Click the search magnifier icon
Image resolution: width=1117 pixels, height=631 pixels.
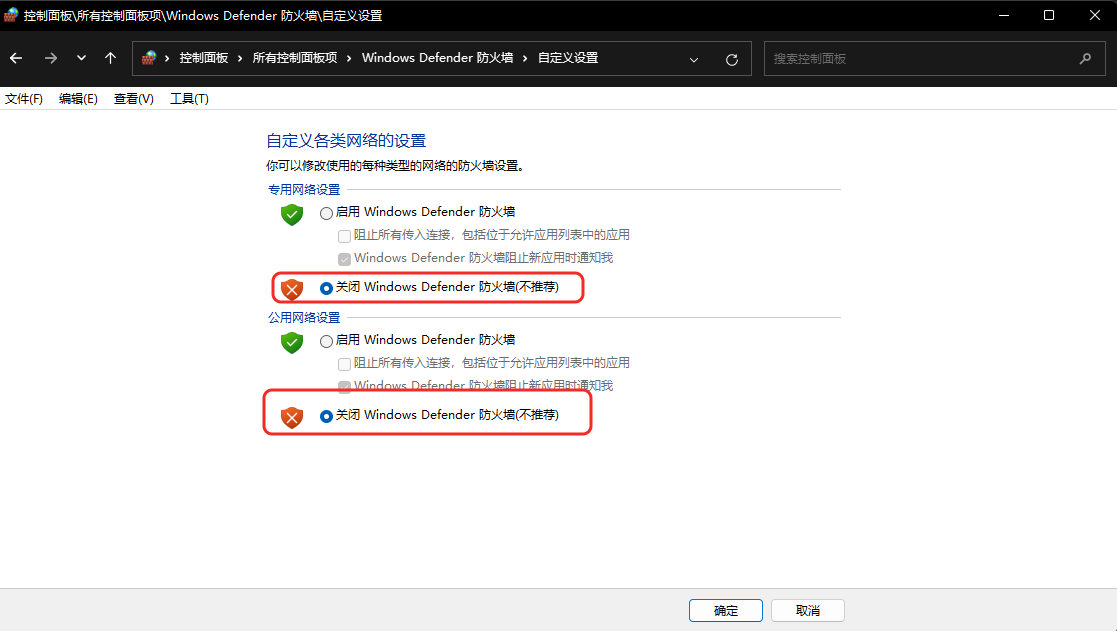[1085, 58]
